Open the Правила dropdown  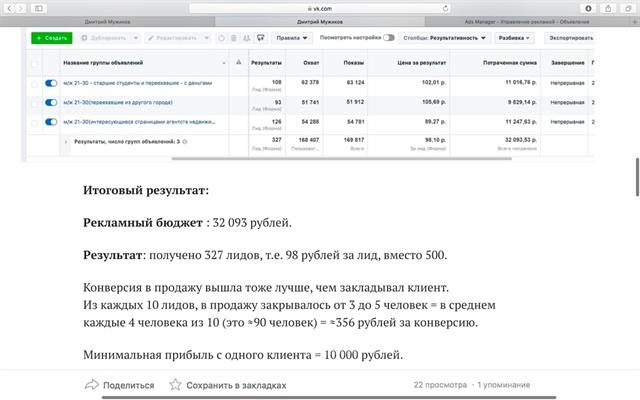click(x=292, y=38)
